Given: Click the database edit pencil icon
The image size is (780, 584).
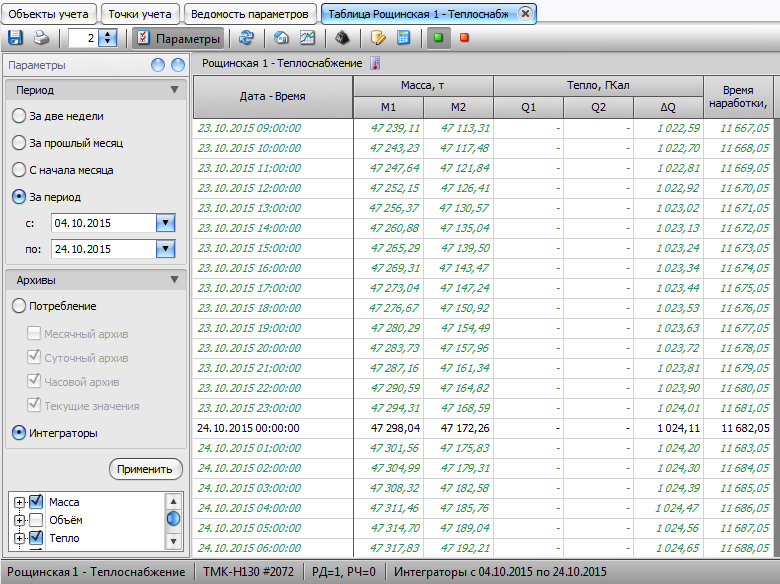Looking at the screenshot, I should tap(378, 38).
